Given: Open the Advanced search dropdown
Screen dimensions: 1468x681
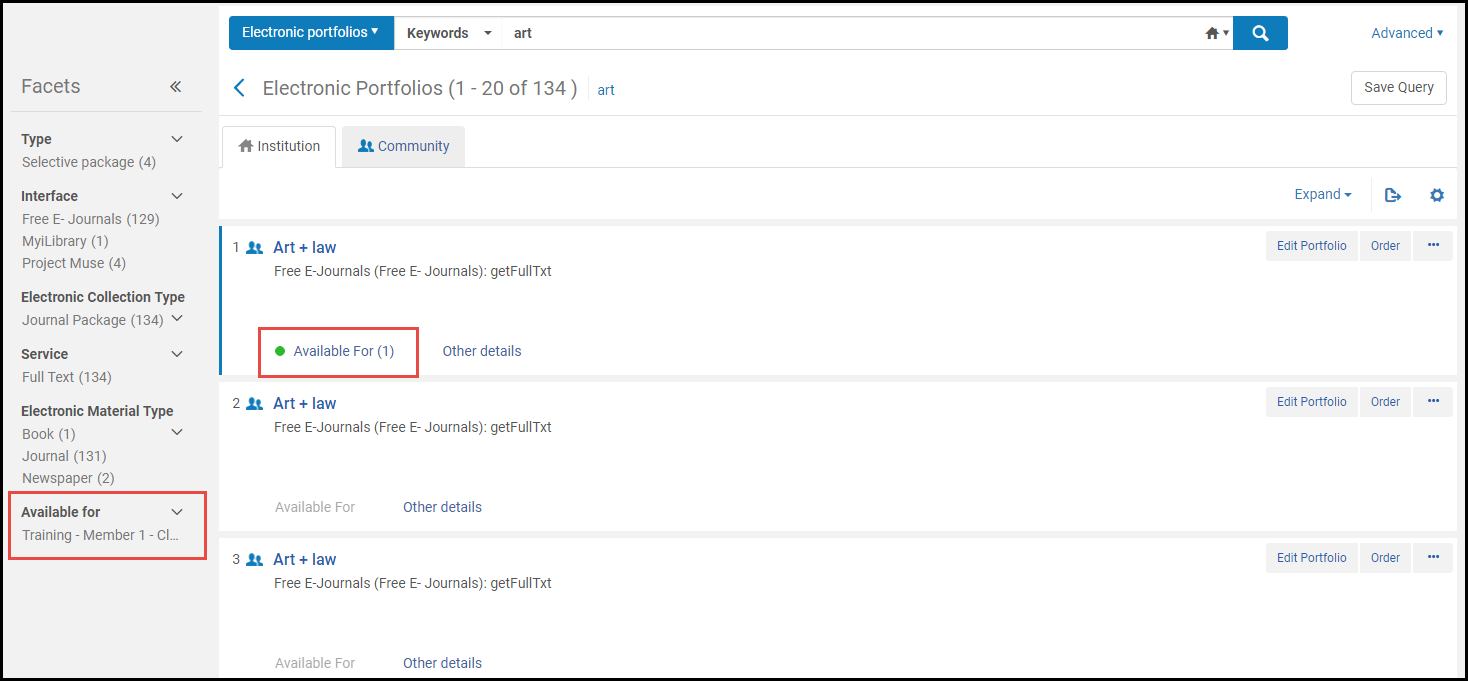Looking at the screenshot, I should tap(1407, 33).
